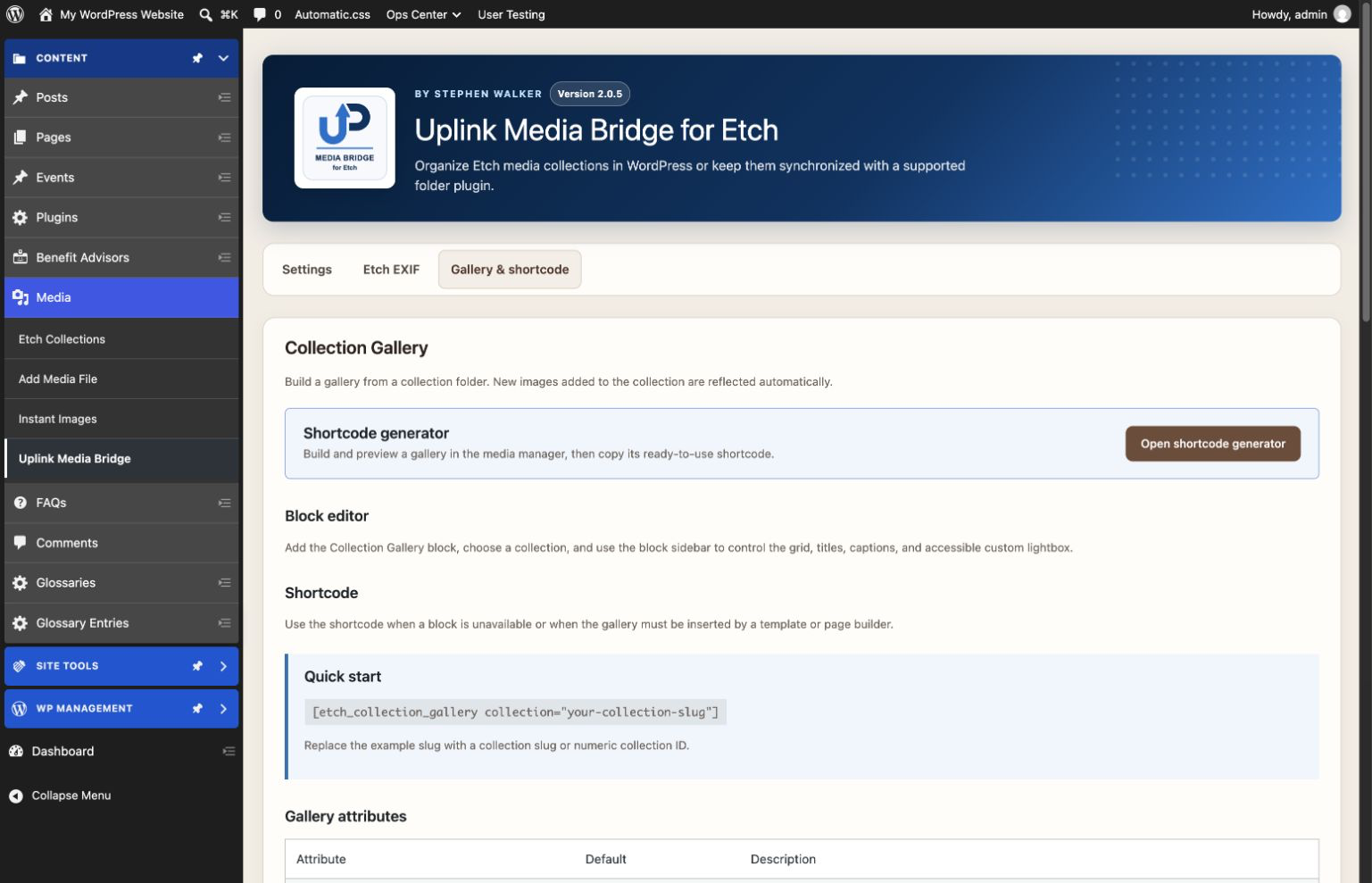Viewport: 1372px width, 883px height.
Task: Click the Description column header
Action: (x=783, y=859)
